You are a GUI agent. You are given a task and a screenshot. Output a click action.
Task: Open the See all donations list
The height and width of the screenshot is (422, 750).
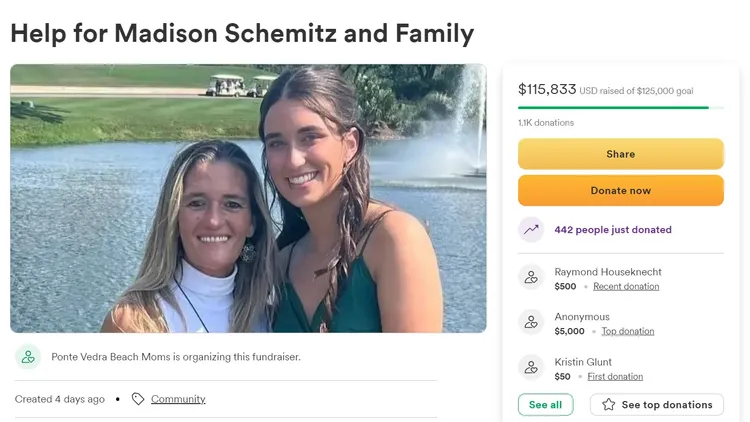click(x=545, y=405)
